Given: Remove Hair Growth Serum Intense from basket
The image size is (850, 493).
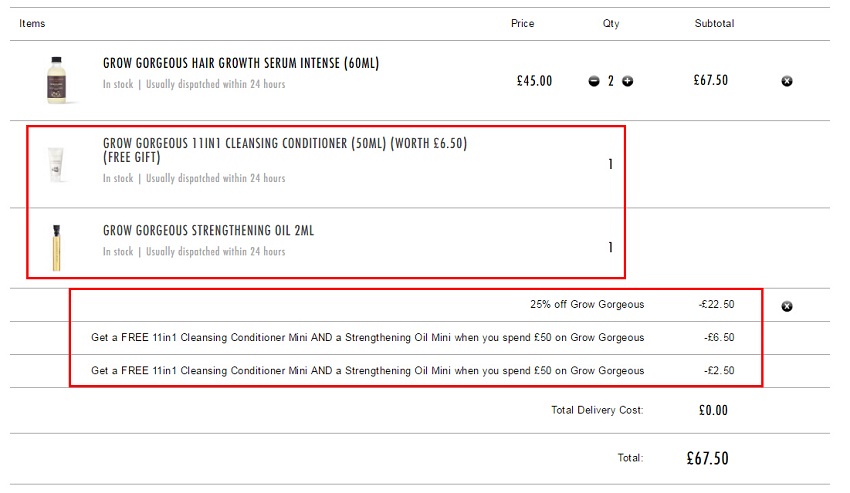Looking at the screenshot, I should tap(787, 81).
